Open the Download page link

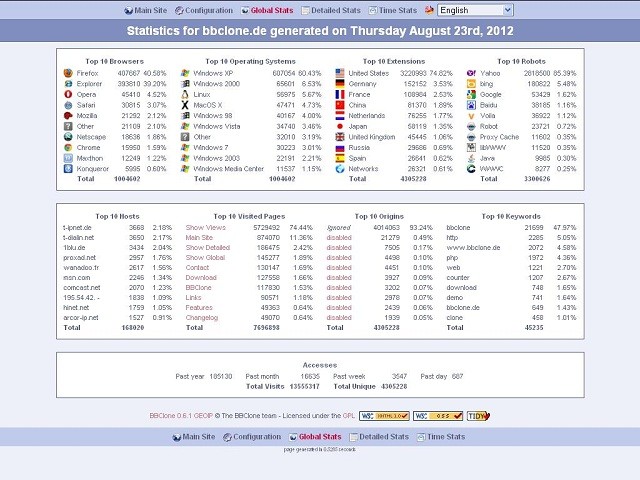pyautogui.click(x=201, y=278)
